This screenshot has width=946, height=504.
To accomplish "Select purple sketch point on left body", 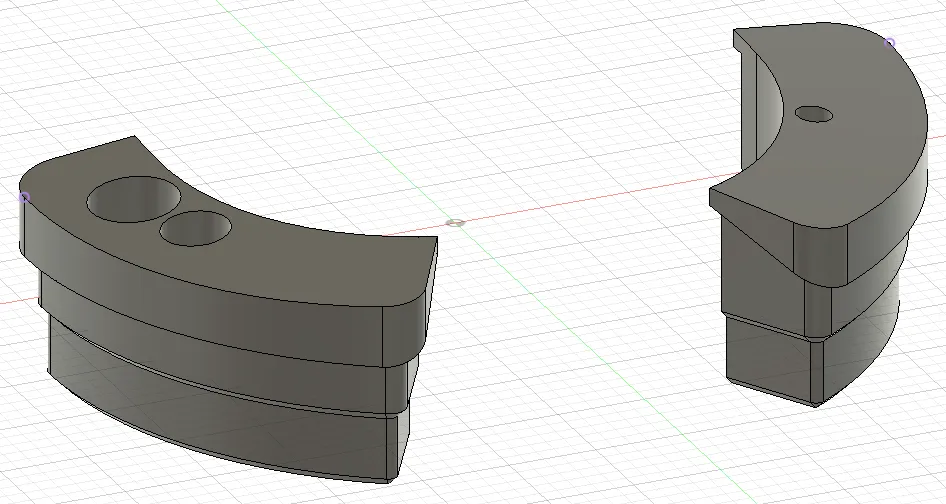I will tap(24, 197).
